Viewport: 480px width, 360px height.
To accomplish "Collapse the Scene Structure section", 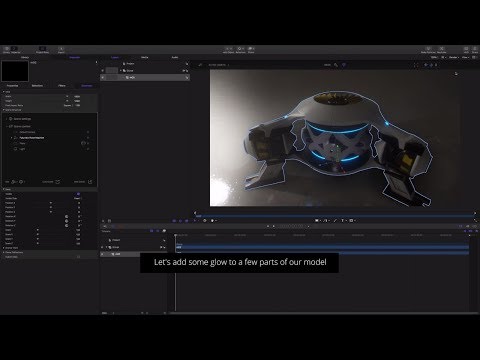I will pyautogui.click(x=4, y=110).
